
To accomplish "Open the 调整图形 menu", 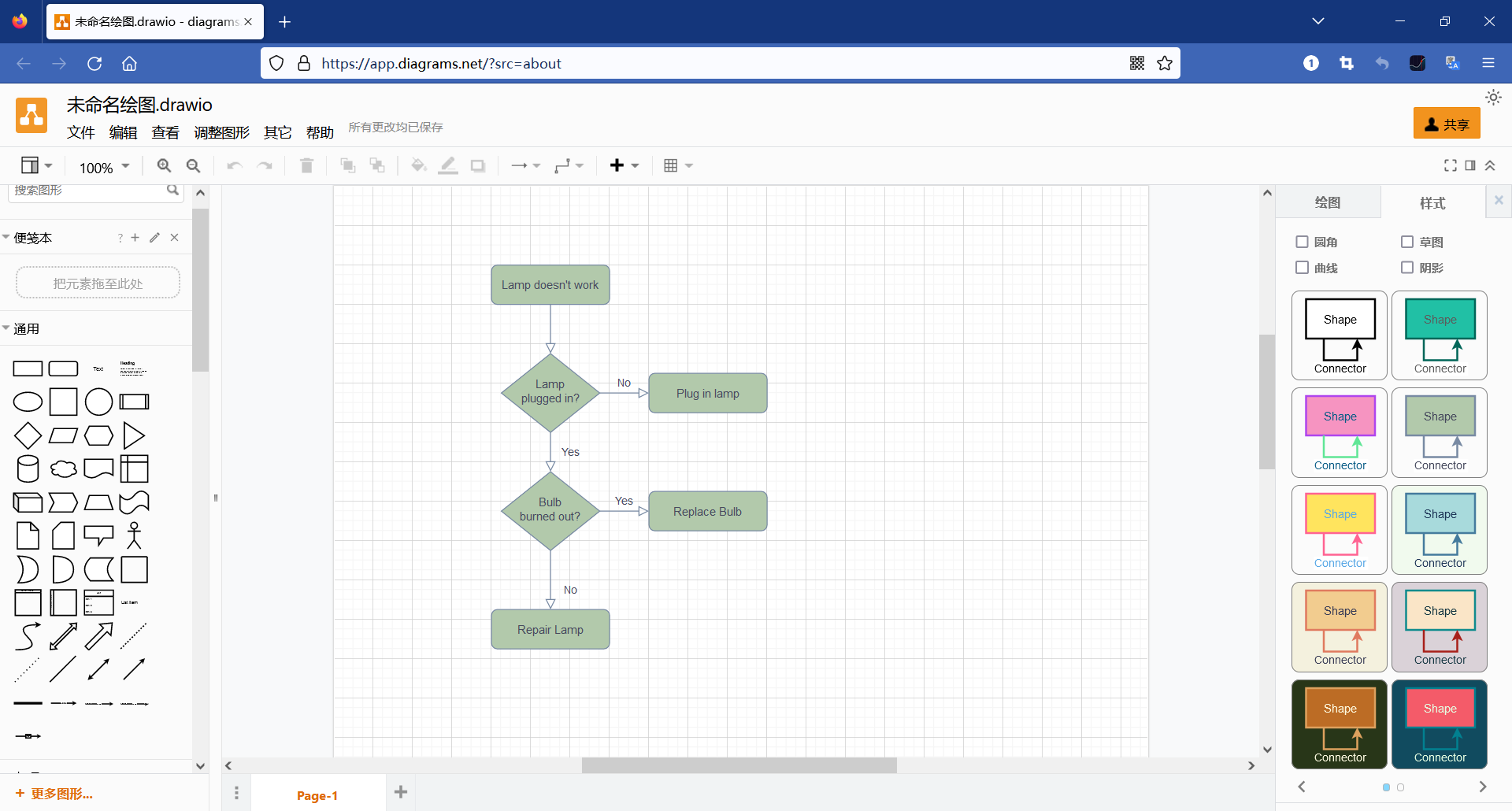I will (x=221, y=132).
